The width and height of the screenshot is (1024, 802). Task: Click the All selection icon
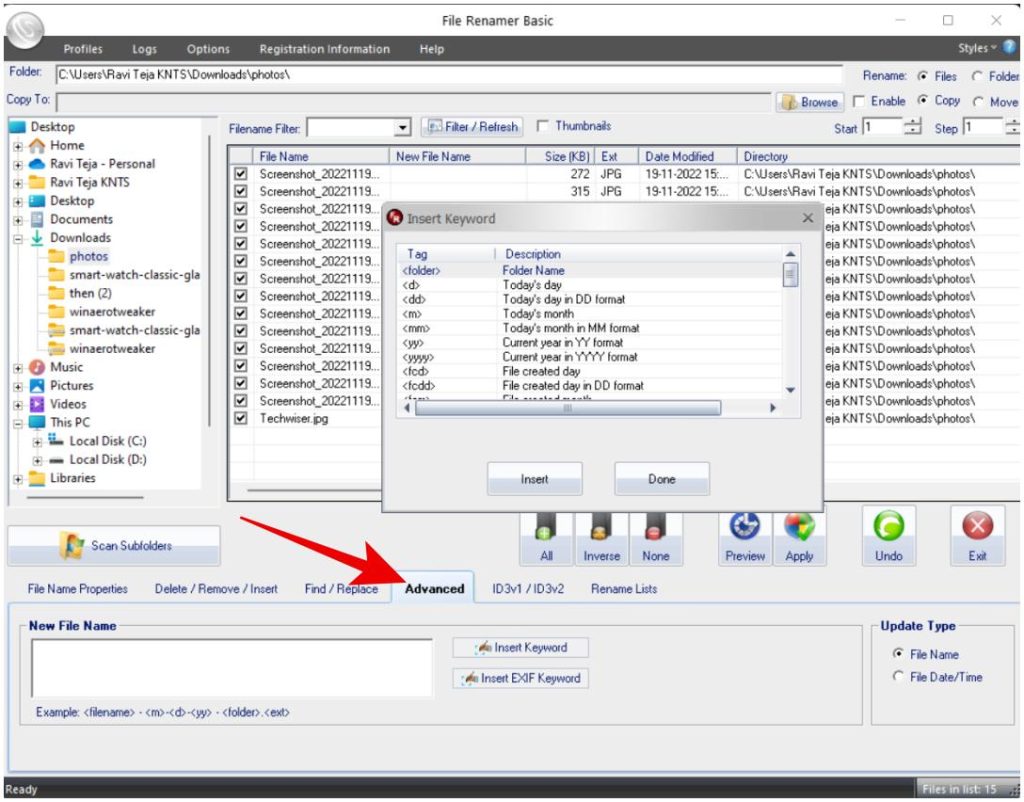click(546, 538)
